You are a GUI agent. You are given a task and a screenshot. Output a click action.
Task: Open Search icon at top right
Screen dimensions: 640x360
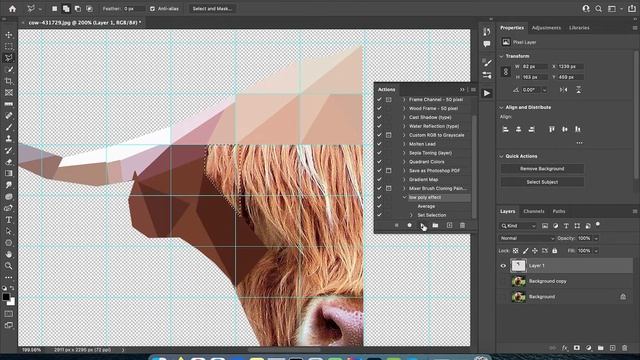click(598, 9)
